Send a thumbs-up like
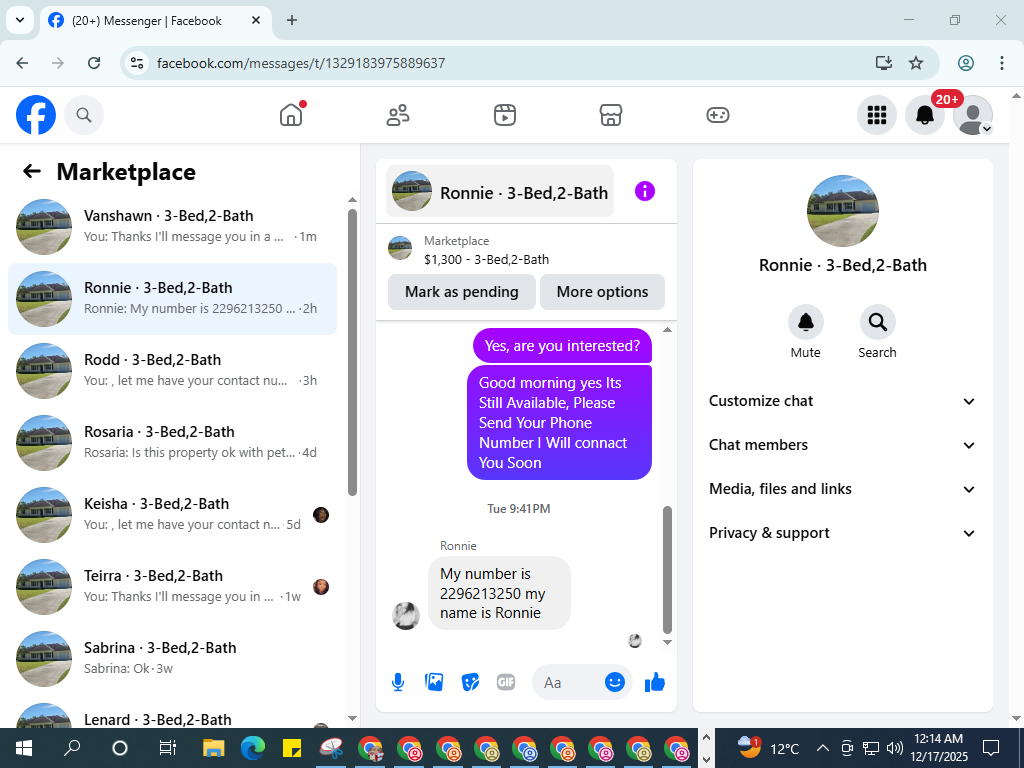This screenshot has height=768, width=1024. coord(654,682)
